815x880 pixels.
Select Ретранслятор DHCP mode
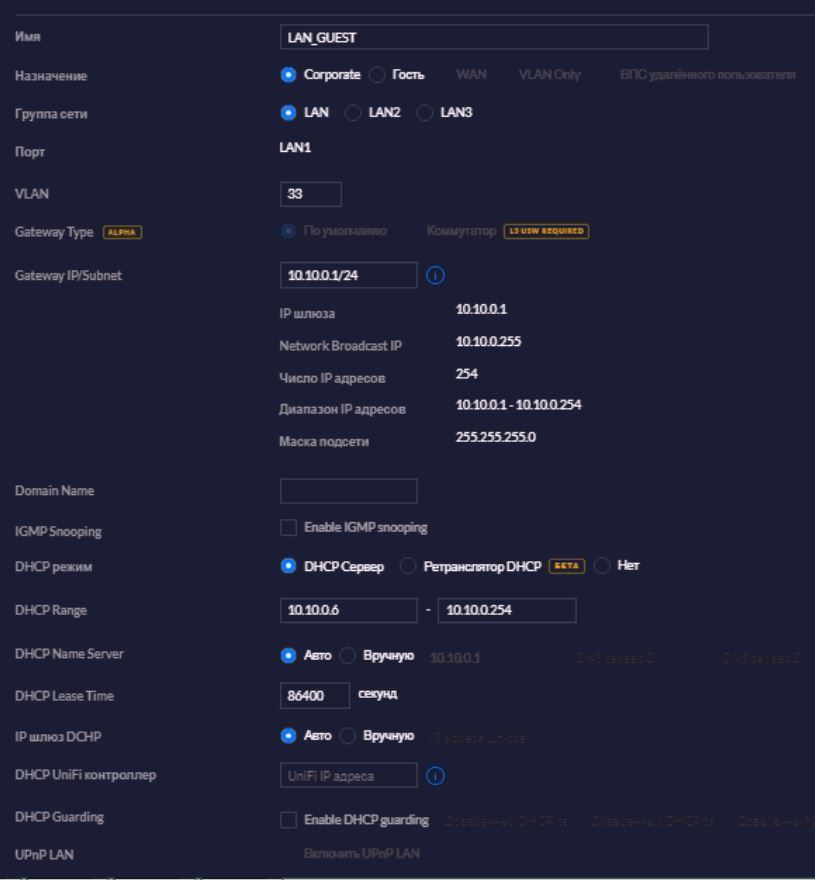[408, 566]
